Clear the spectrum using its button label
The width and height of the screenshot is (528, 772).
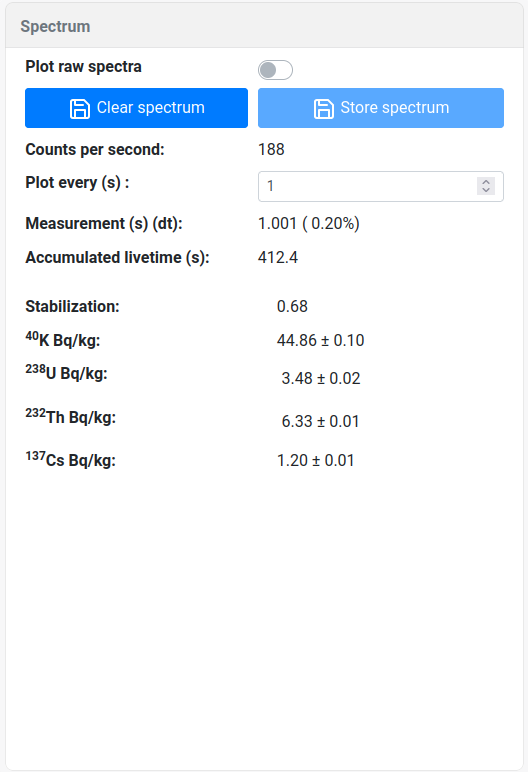[x=151, y=107]
